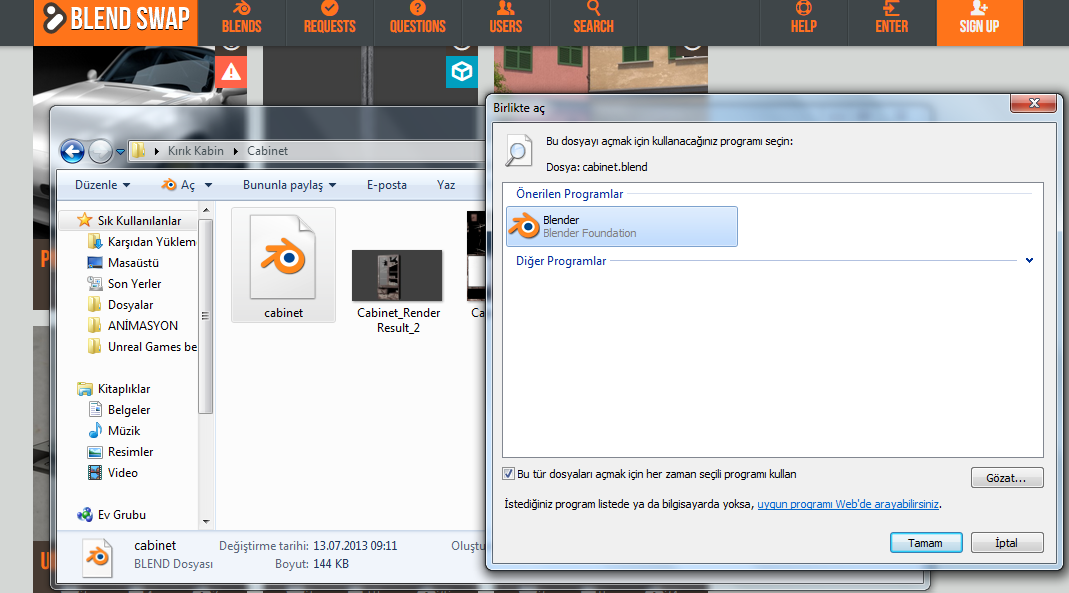Toggle always use selected program checkbox

tap(509, 474)
